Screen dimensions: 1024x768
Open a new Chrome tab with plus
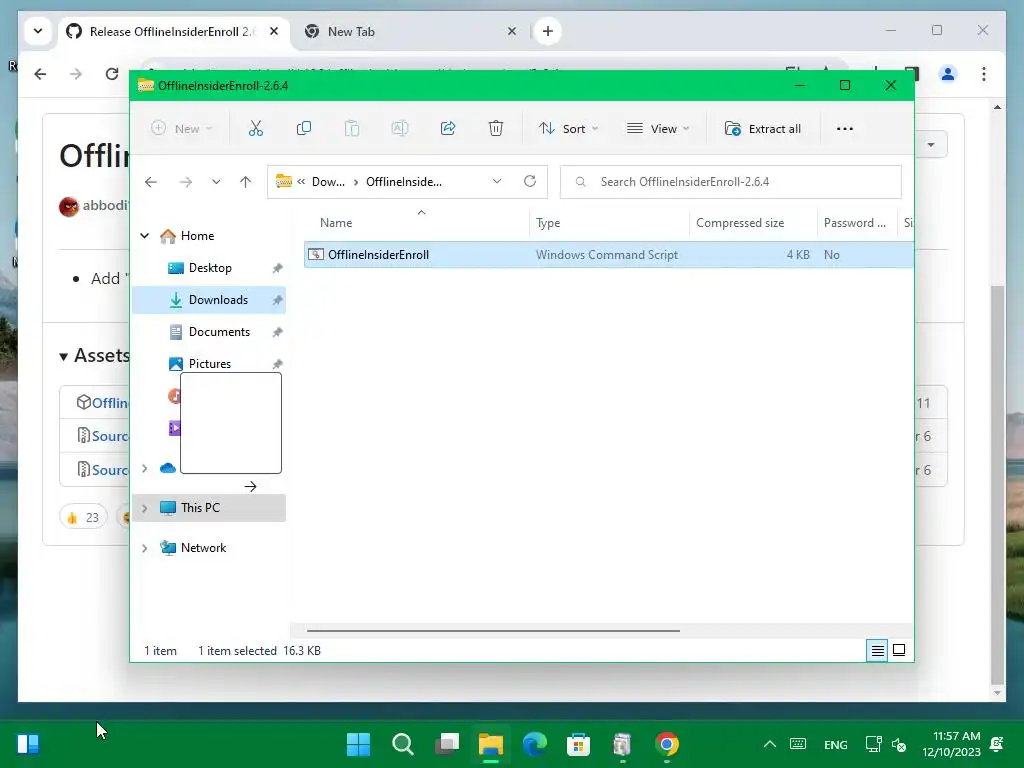(x=547, y=31)
